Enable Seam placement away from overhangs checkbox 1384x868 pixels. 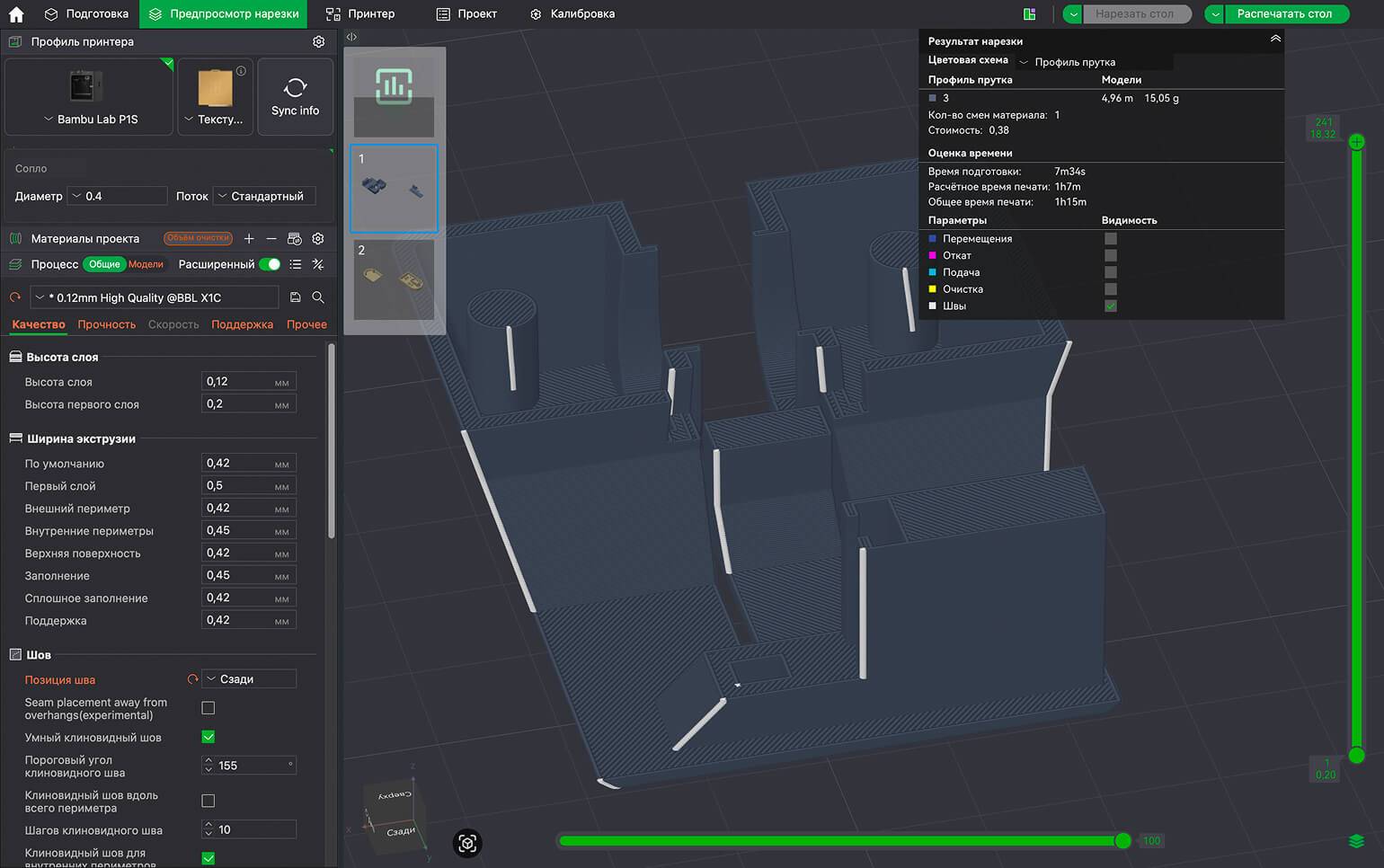[x=208, y=708]
